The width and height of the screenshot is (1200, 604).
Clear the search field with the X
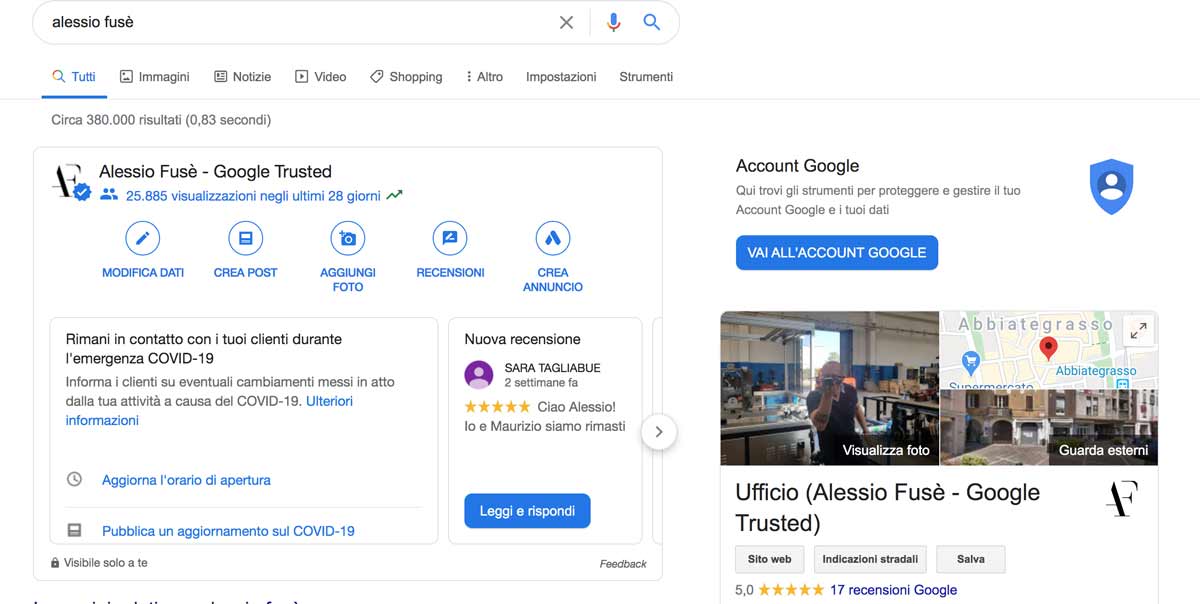[566, 21]
